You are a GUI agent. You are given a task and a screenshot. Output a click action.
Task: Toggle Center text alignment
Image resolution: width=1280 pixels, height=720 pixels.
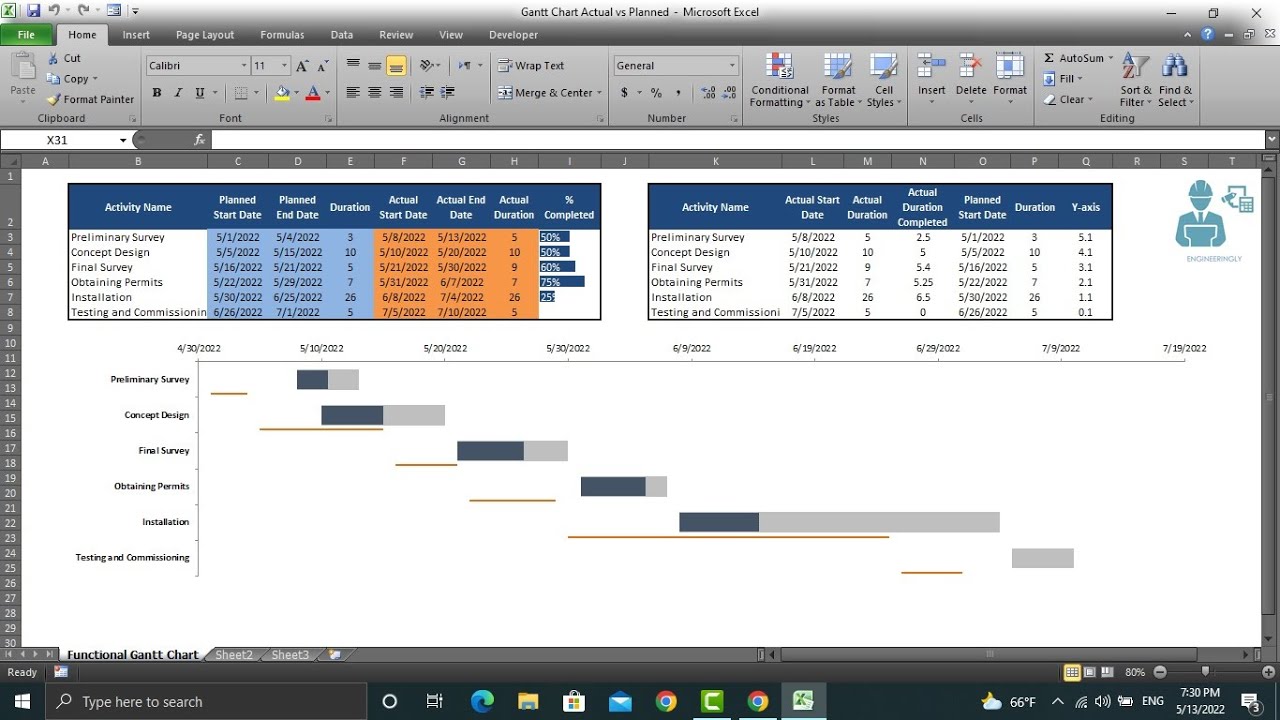(x=374, y=92)
